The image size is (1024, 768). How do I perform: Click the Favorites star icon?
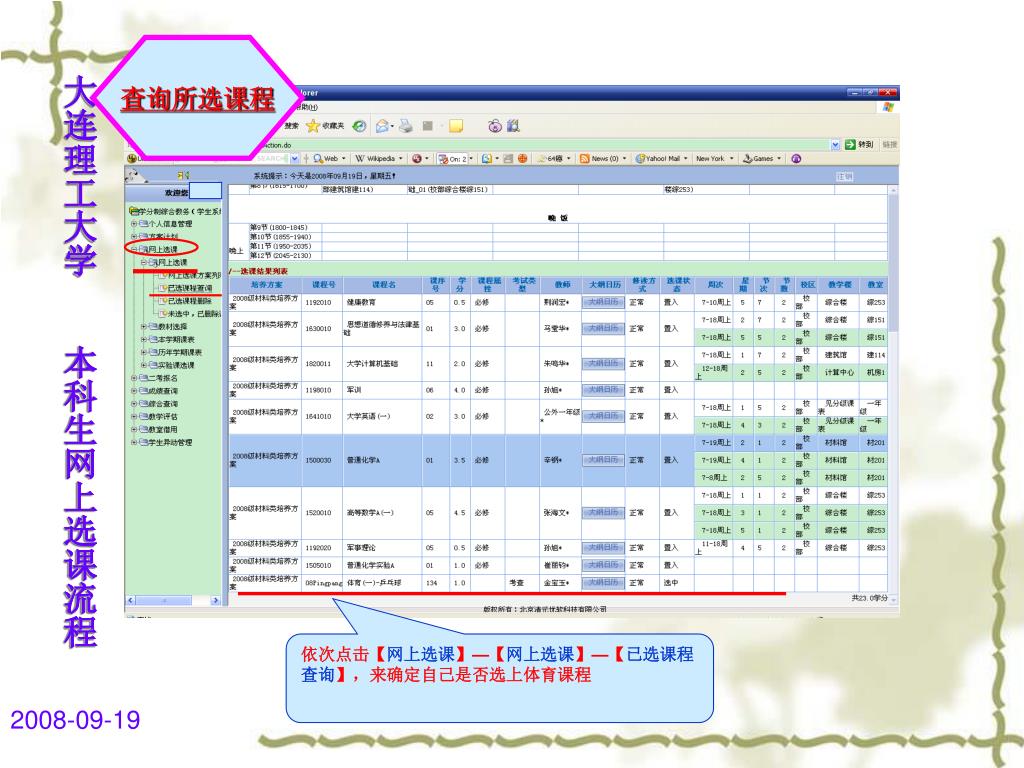coord(313,126)
